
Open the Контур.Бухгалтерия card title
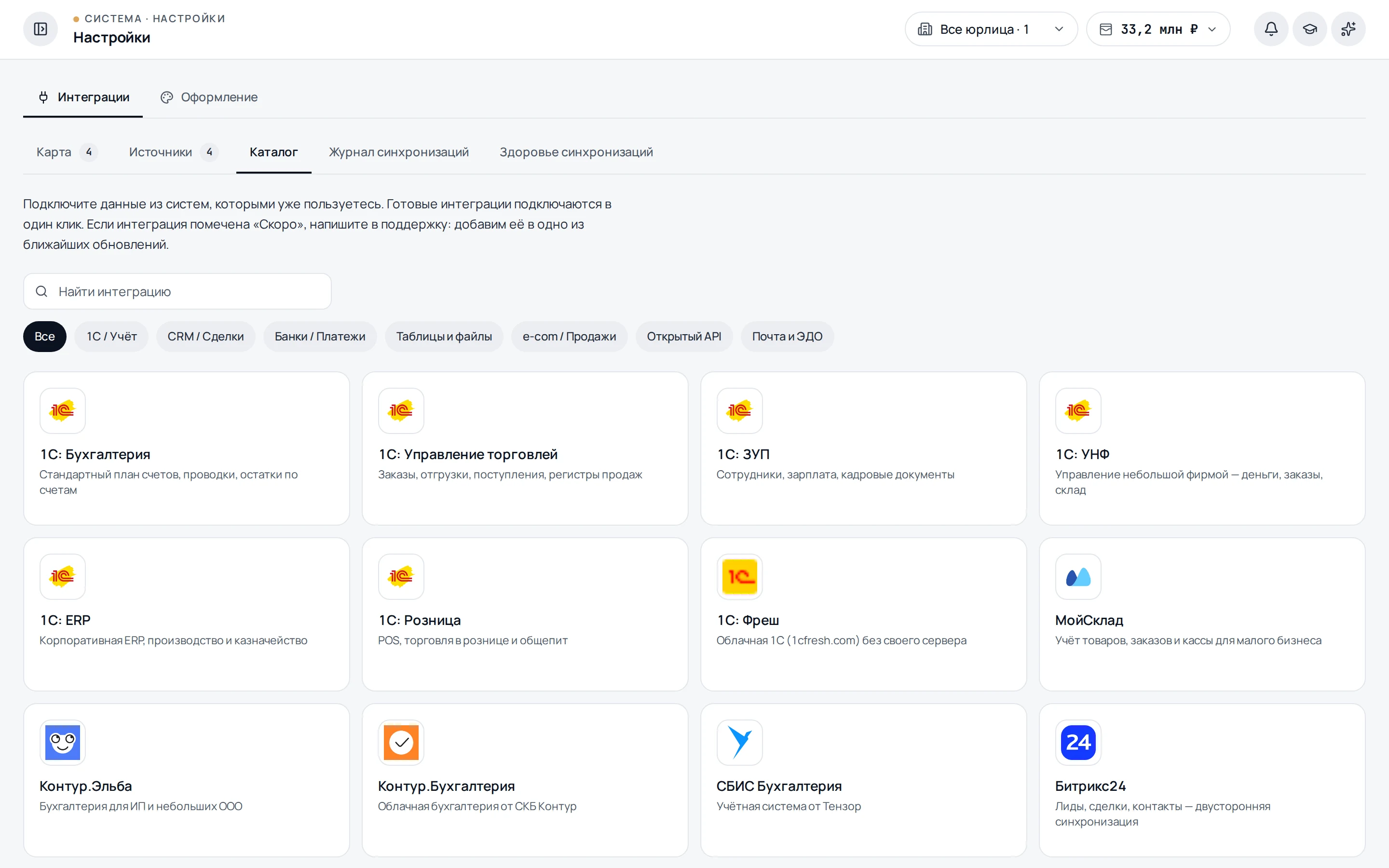tap(446, 787)
